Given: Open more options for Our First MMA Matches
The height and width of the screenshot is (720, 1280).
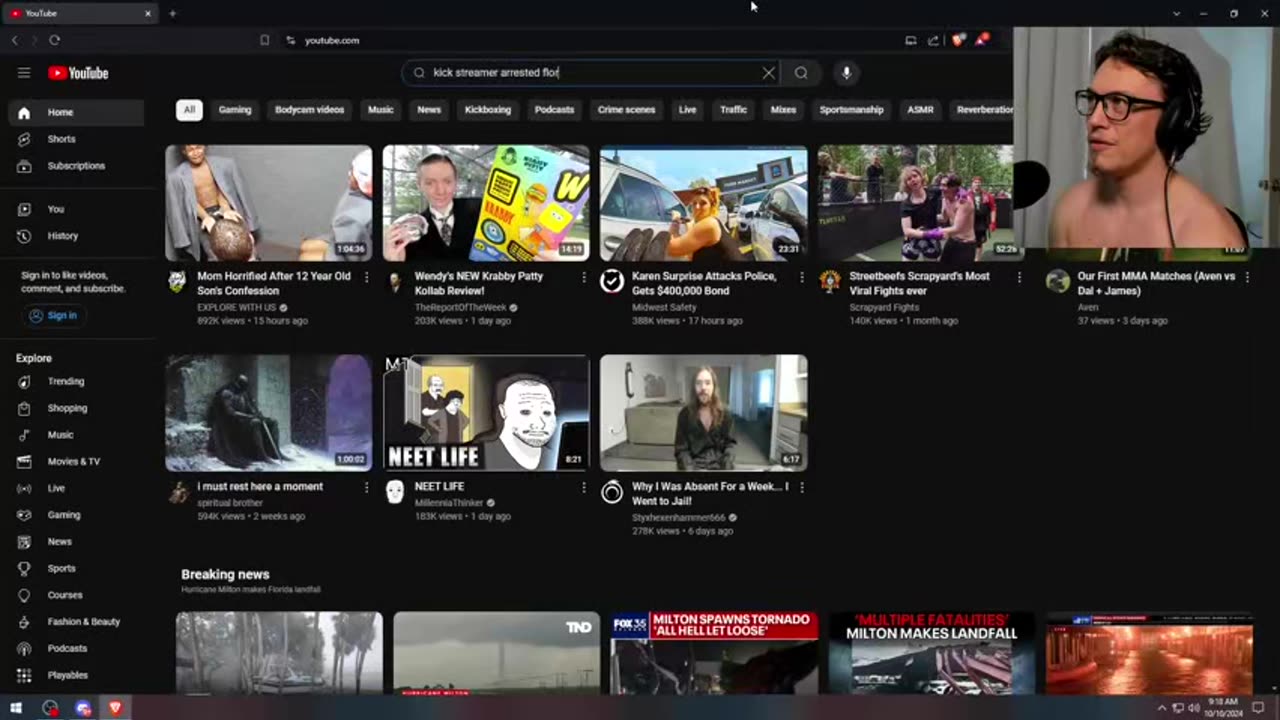Looking at the screenshot, I should click(1247, 277).
